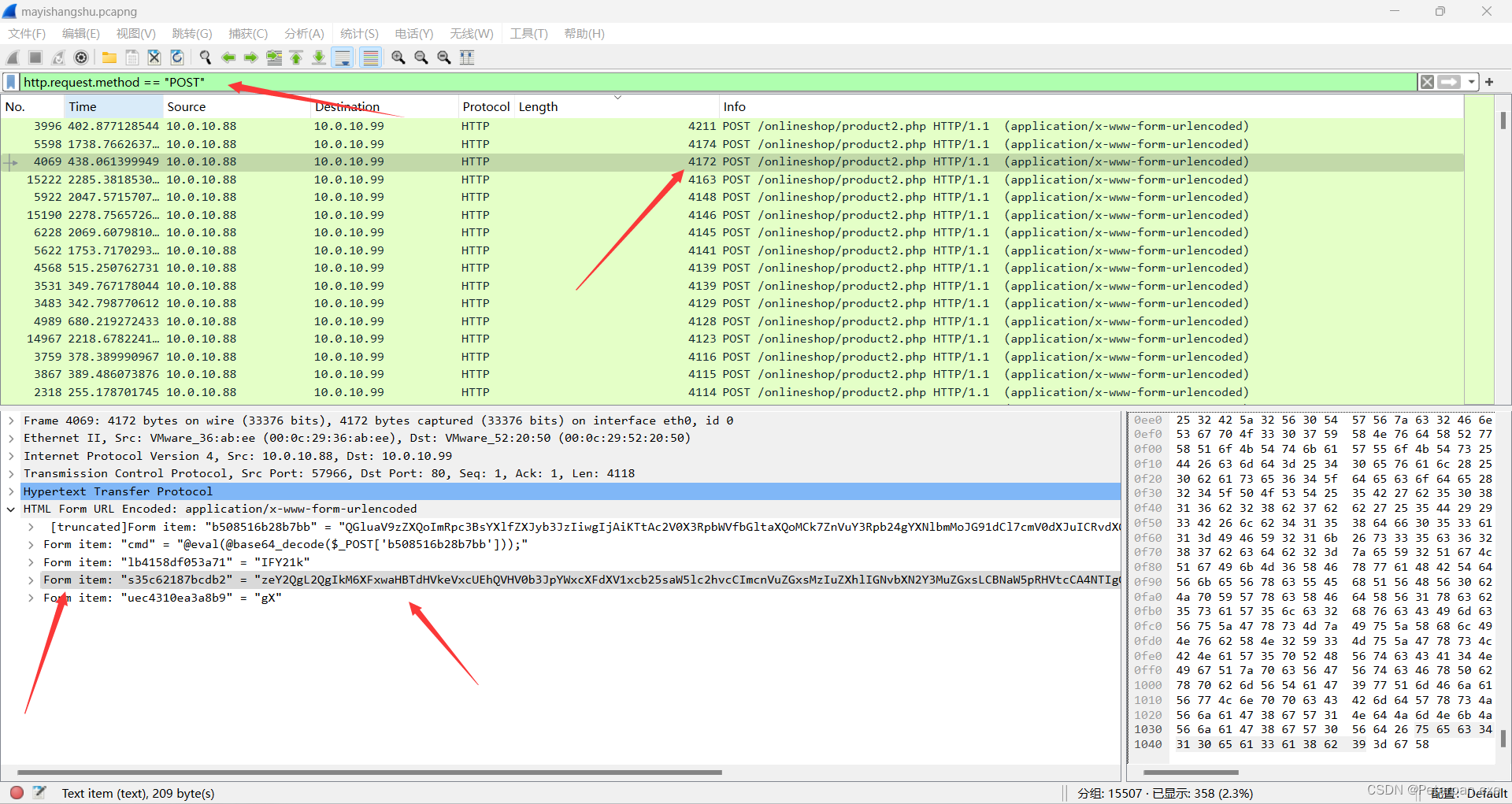The height and width of the screenshot is (804, 1512).
Task: Restart the current capture
Action: [x=58, y=57]
